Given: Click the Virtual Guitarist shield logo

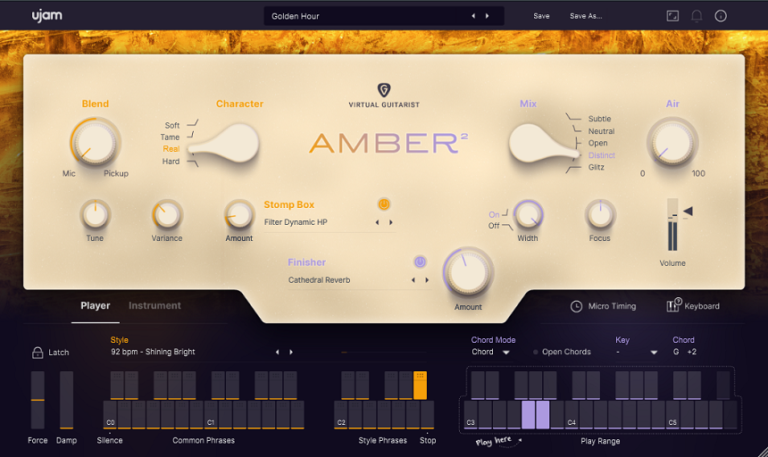Looking at the screenshot, I should (x=384, y=90).
